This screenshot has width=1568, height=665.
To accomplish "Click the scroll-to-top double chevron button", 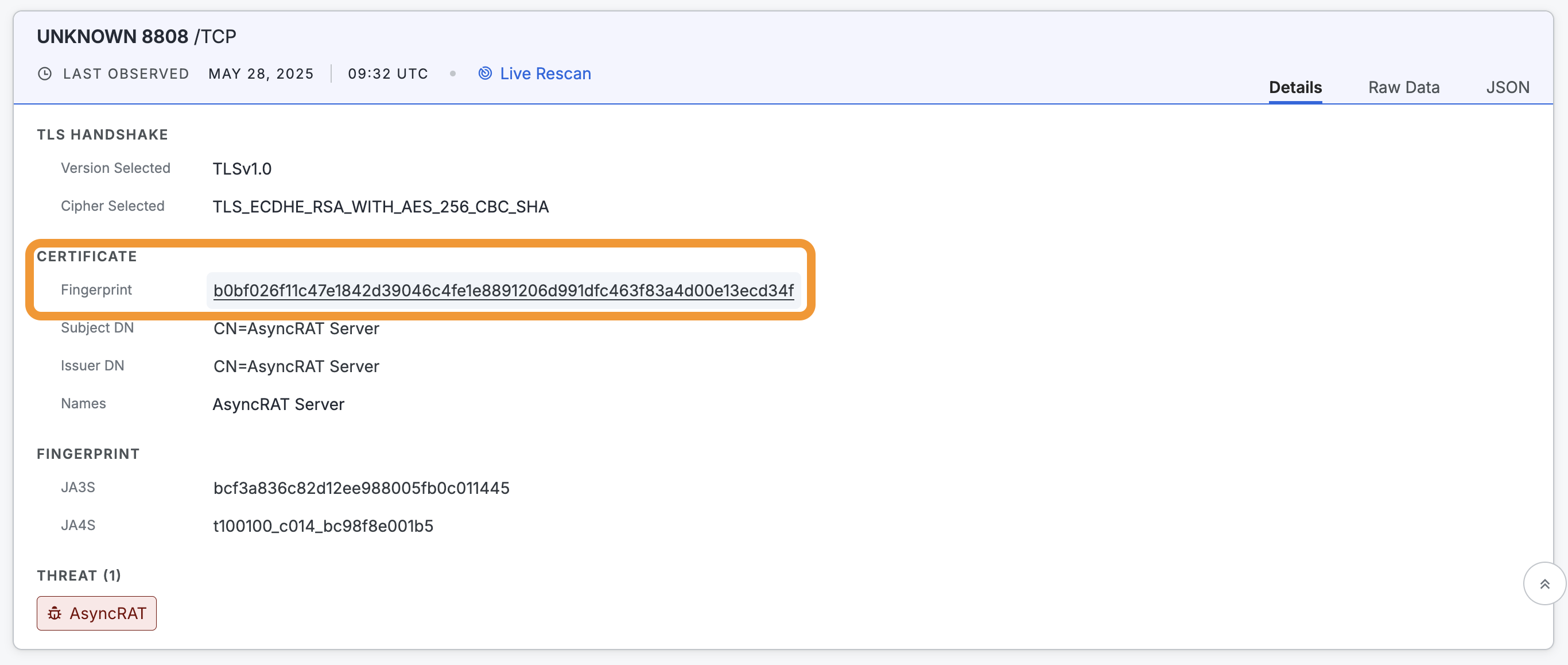I will [x=1544, y=584].
